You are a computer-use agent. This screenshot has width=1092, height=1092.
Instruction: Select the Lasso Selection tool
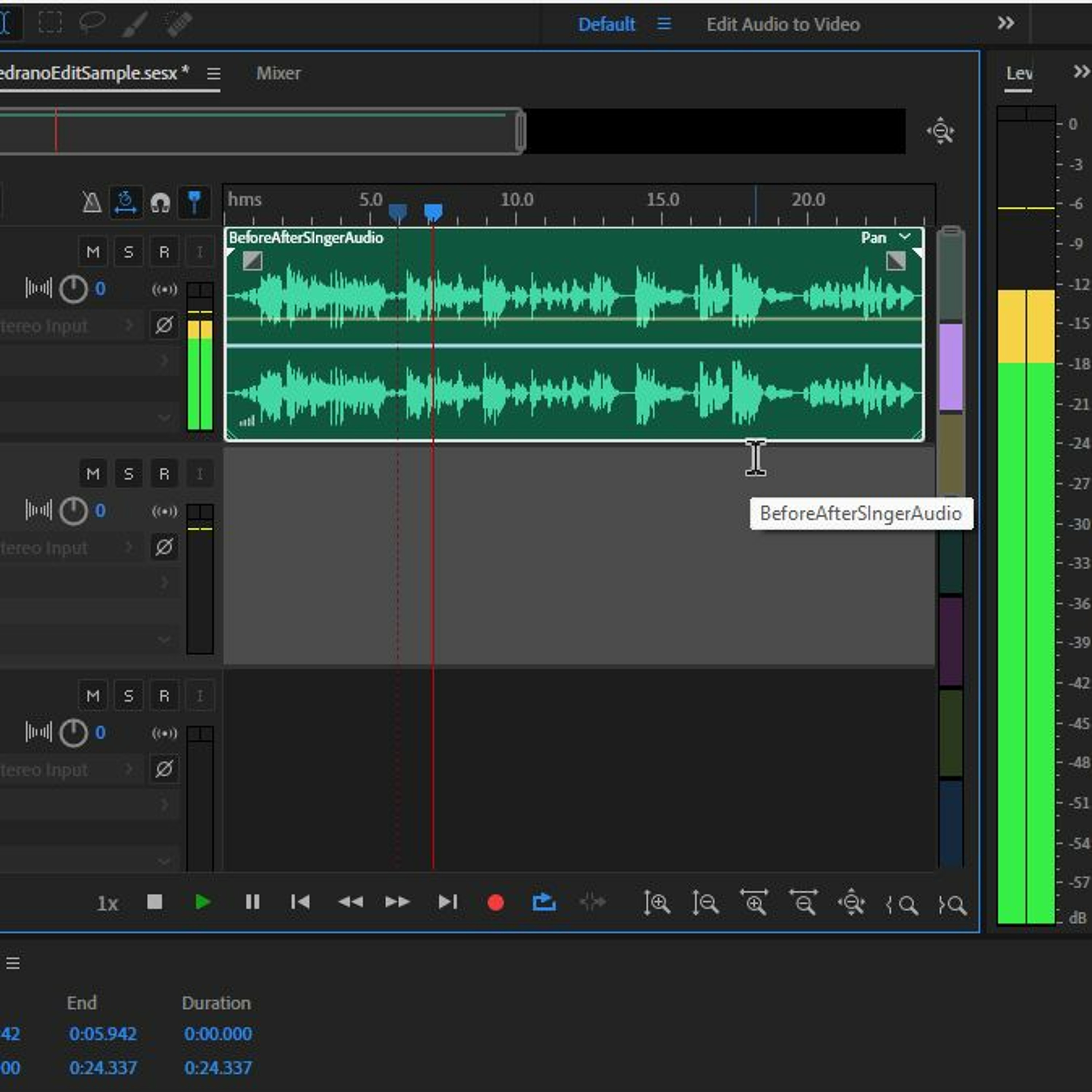click(x=92, y=23)
